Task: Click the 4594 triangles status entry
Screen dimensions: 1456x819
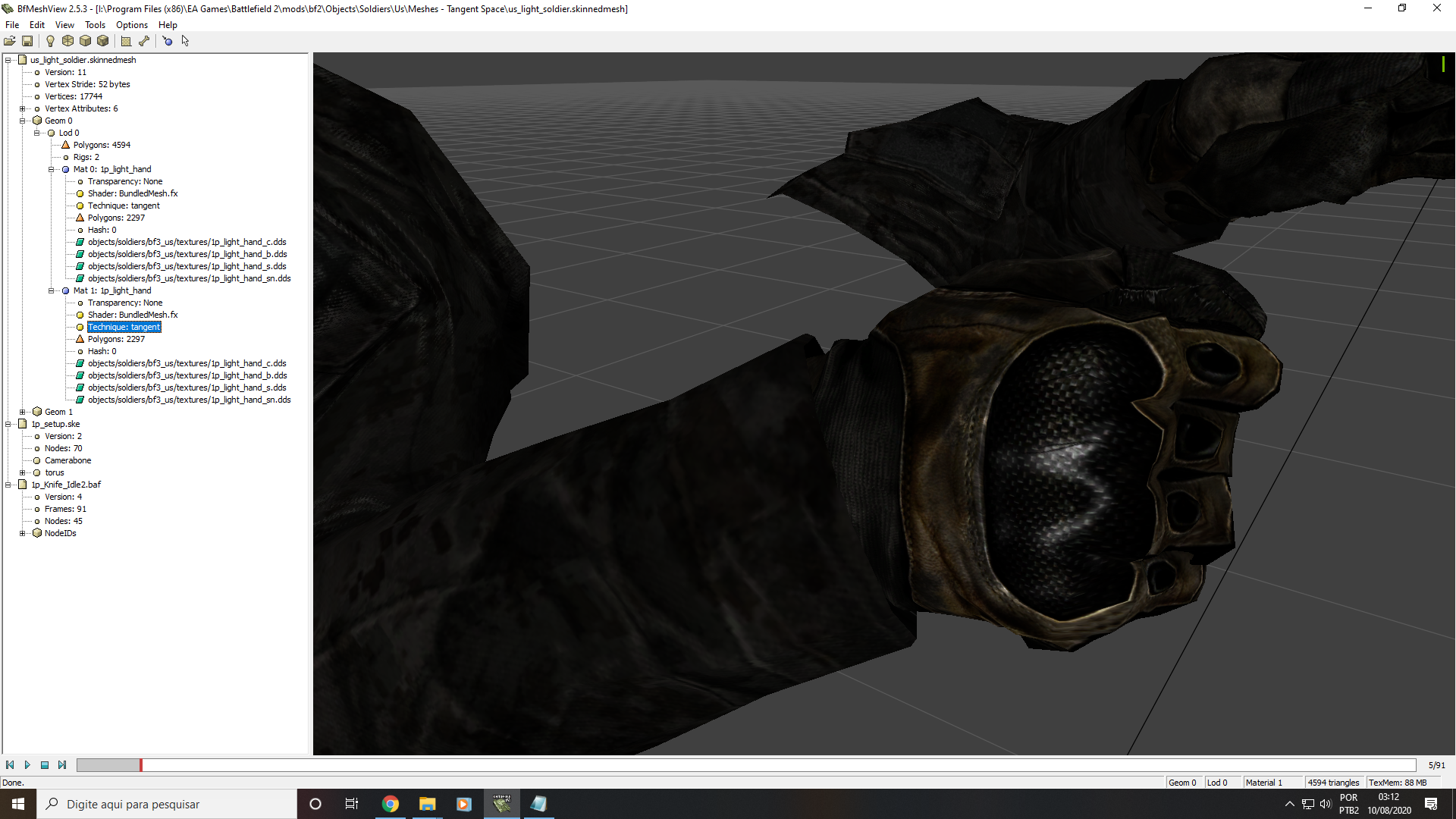Action: pos(1335,783)
